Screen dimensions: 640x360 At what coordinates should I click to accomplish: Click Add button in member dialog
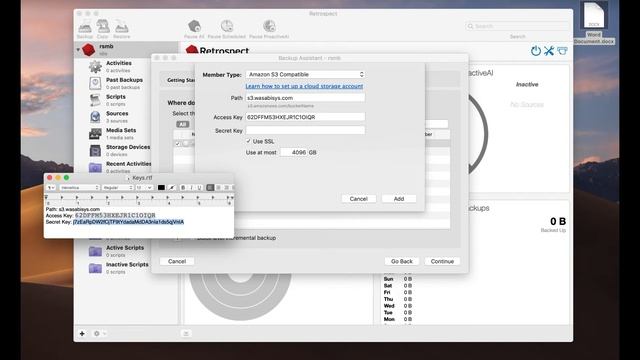[x=399, y=199]
